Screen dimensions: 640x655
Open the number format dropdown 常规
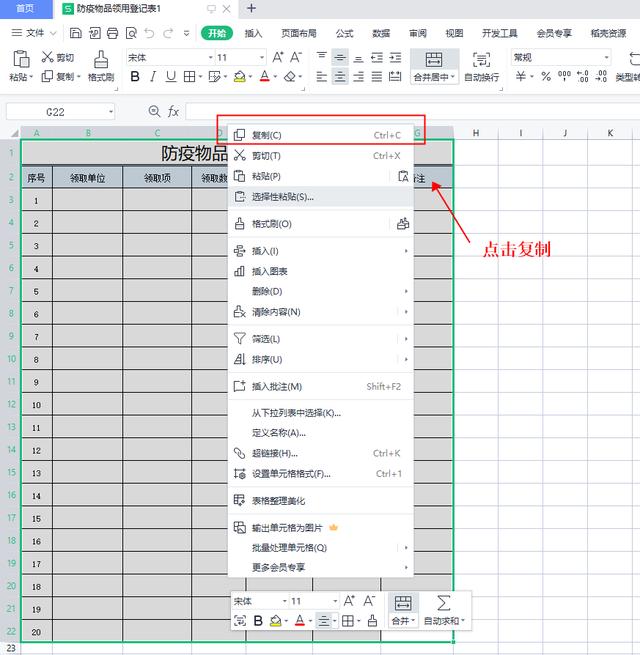(x=606, y=58)
